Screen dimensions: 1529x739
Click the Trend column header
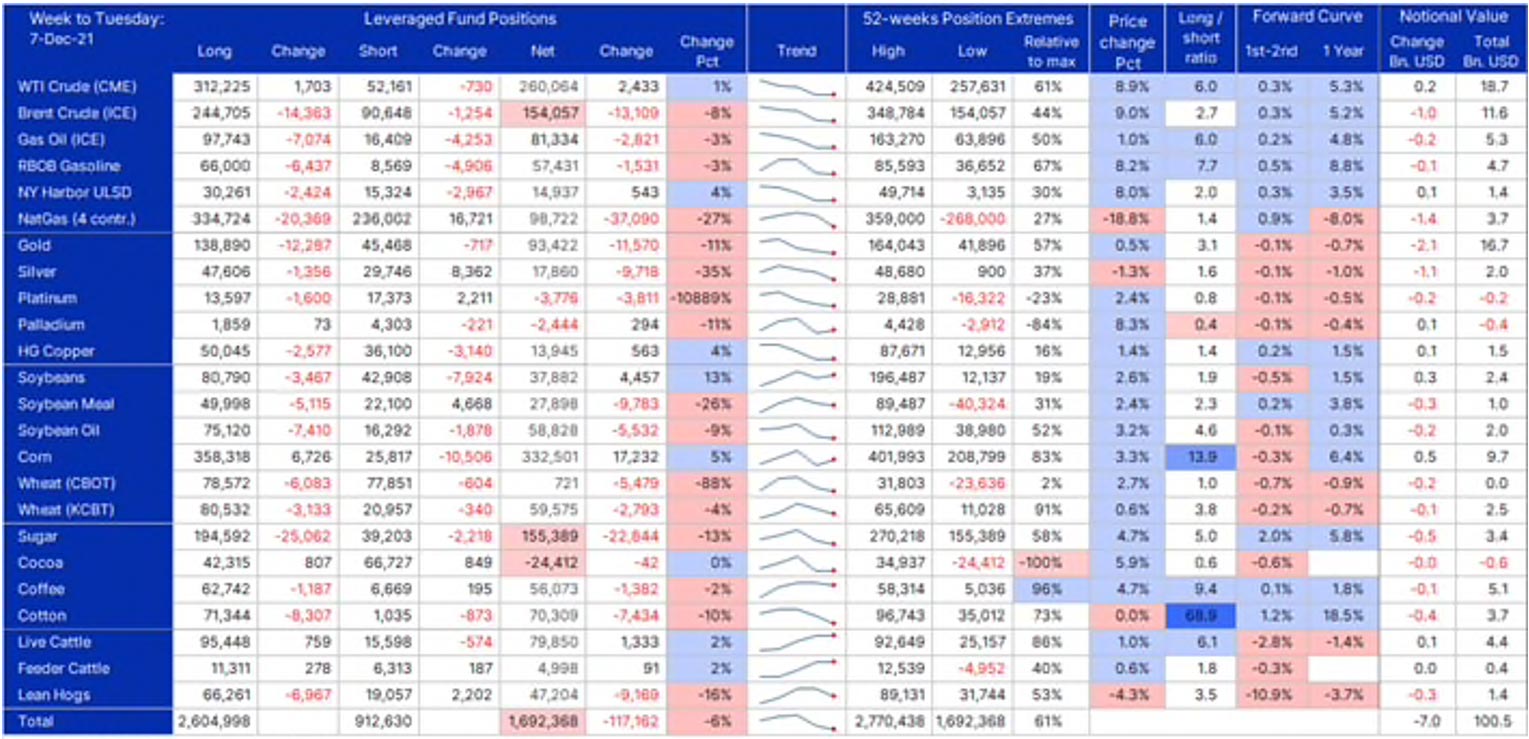click(x=796, y=51)
